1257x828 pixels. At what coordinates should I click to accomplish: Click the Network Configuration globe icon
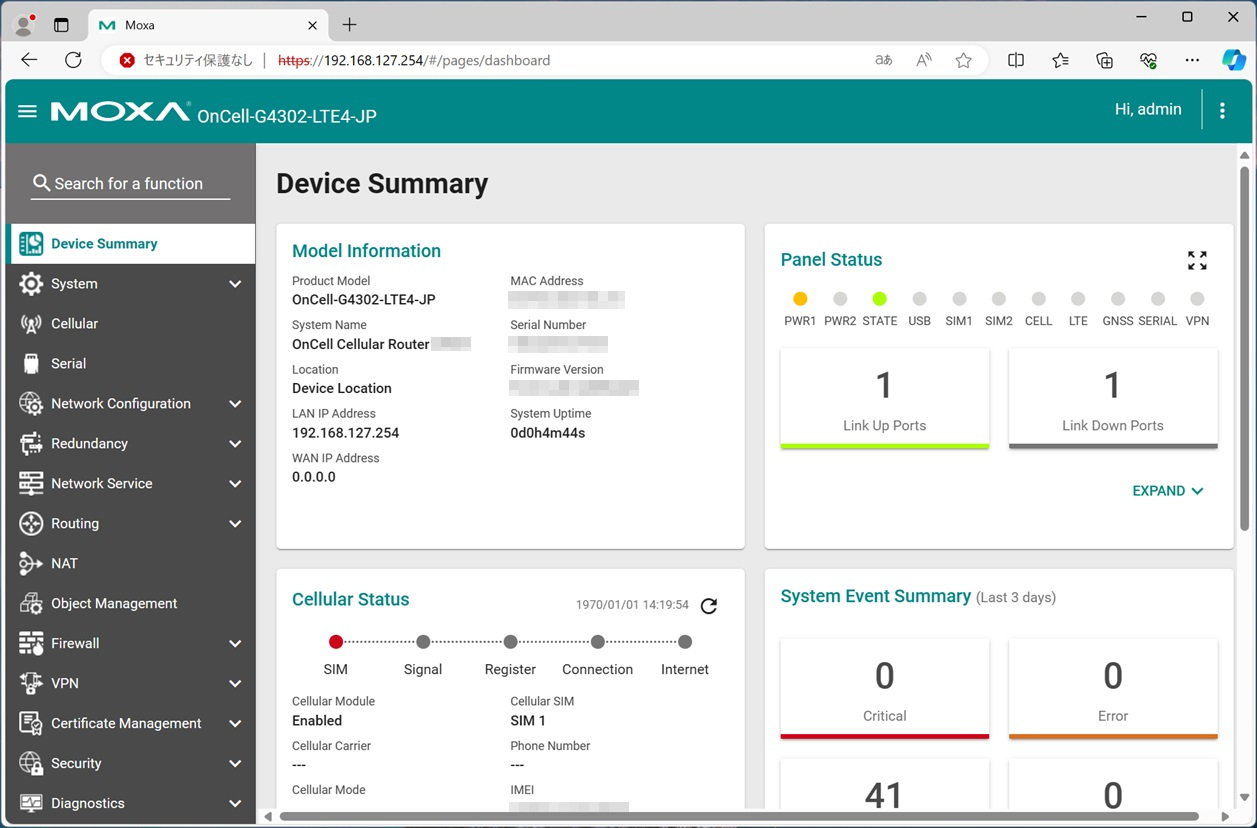pyautogui.click(x=31, y=404)
